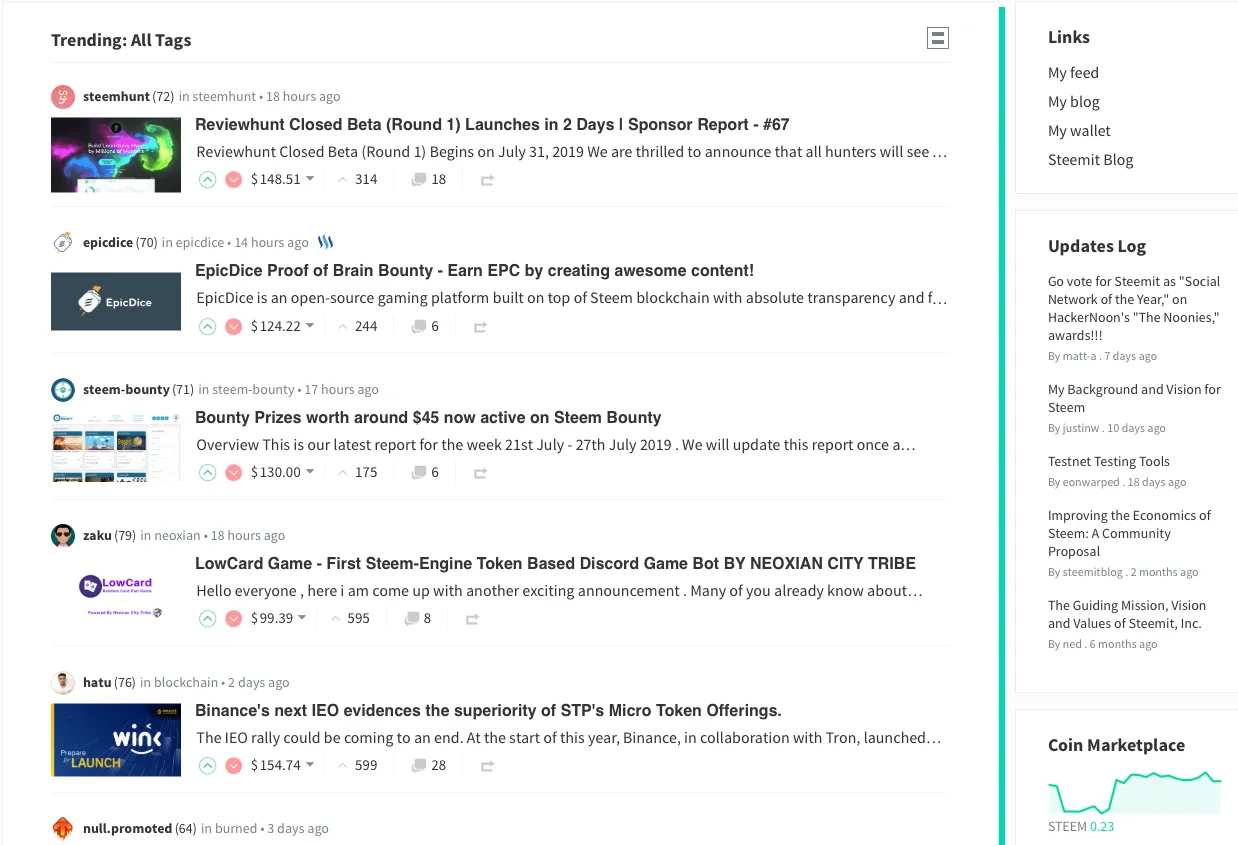Open the Reviewhunt post thumbnail image
The width and height of the screenshot is (1238, 845).
tap(116, 155)
